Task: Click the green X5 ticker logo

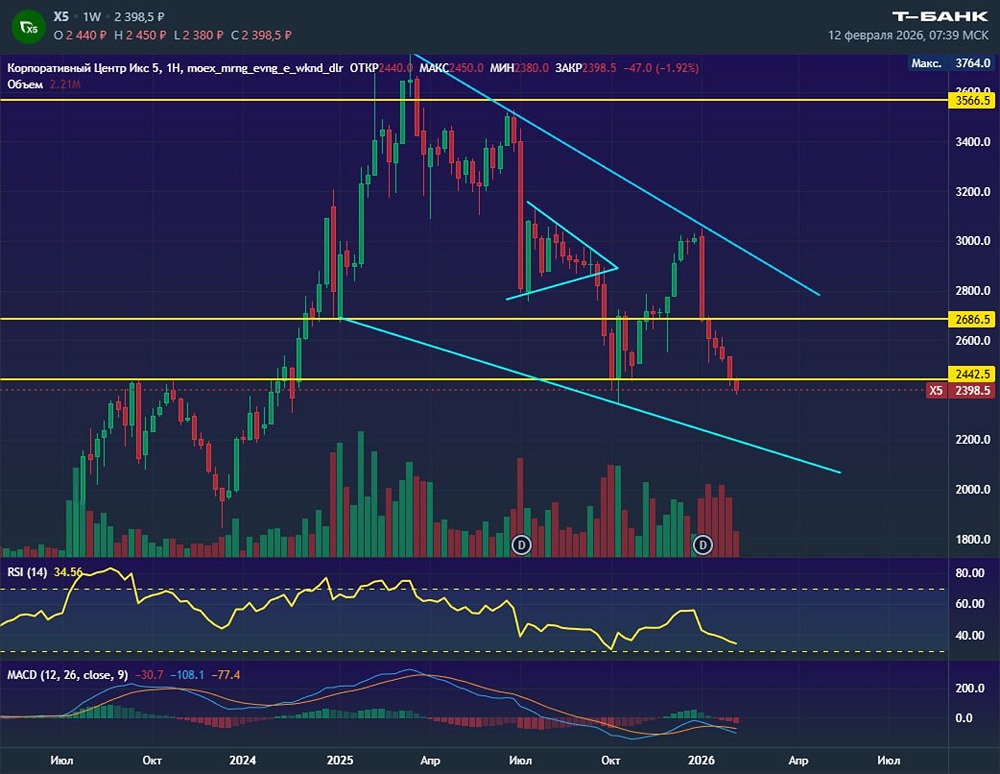Action: pos(29,27)
